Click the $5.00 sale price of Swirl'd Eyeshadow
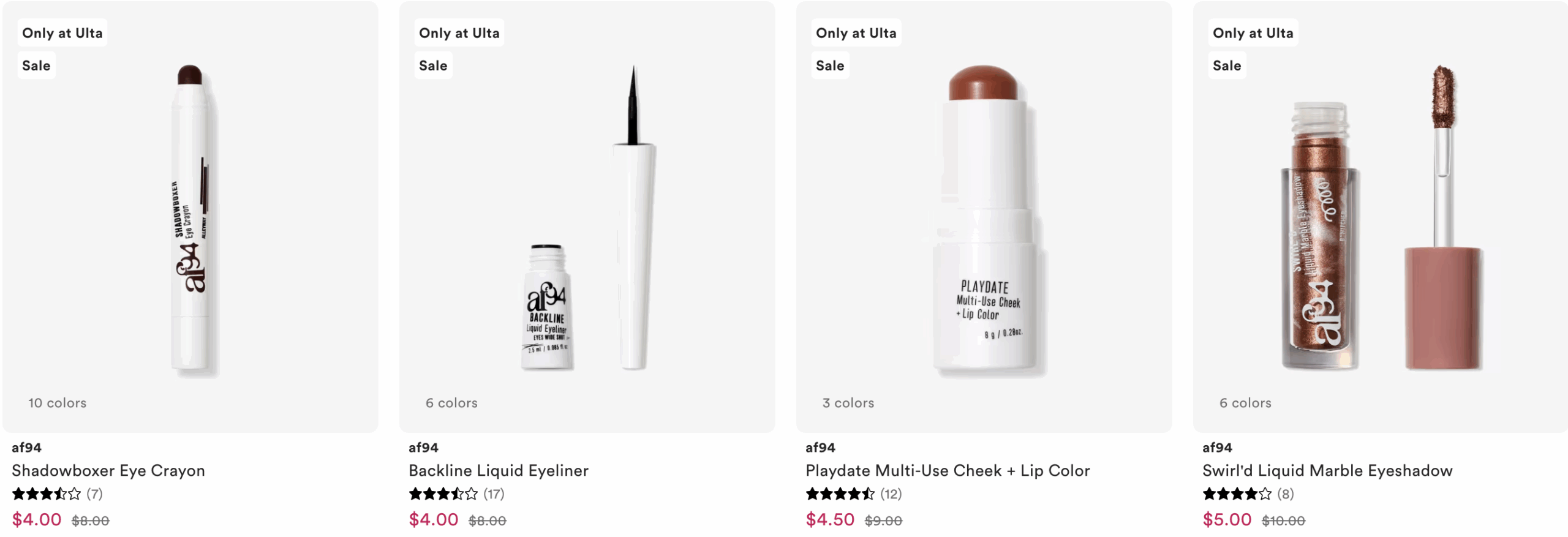 [x=1227, y=519]
